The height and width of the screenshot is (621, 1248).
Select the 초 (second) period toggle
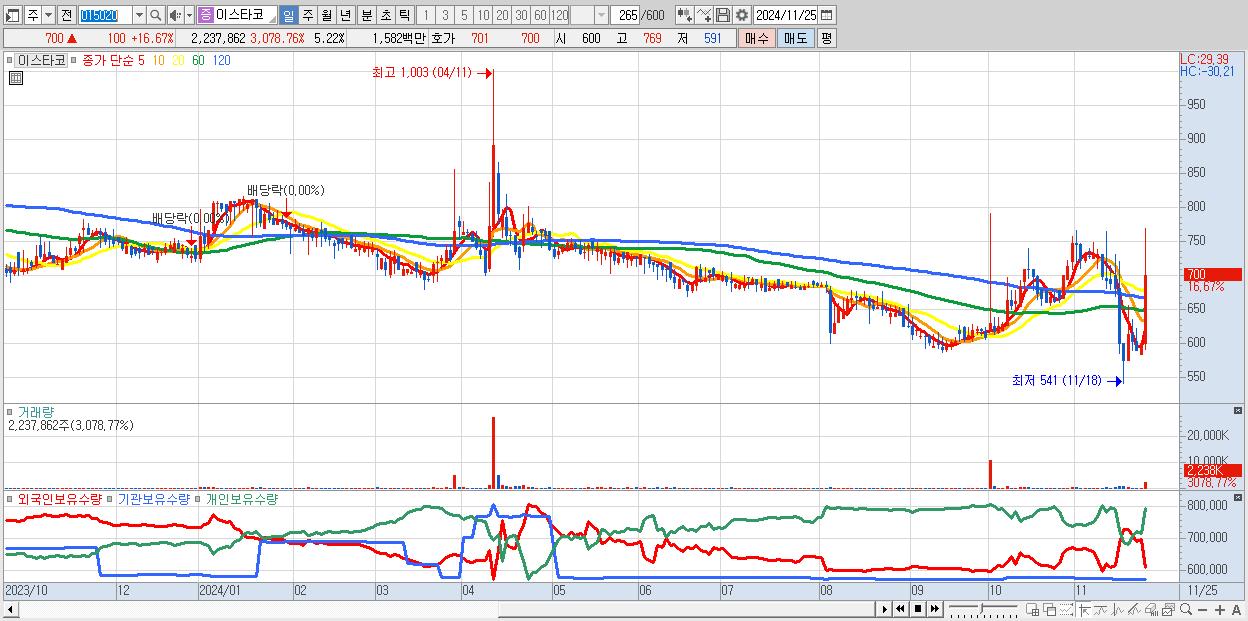pyautogui.click(x=385, y=15)
